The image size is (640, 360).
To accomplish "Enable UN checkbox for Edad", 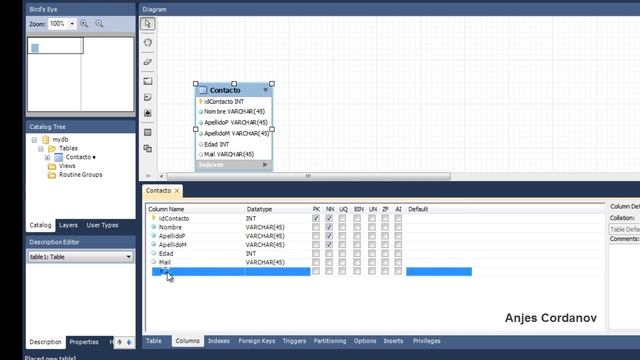I will coord(372,253).
